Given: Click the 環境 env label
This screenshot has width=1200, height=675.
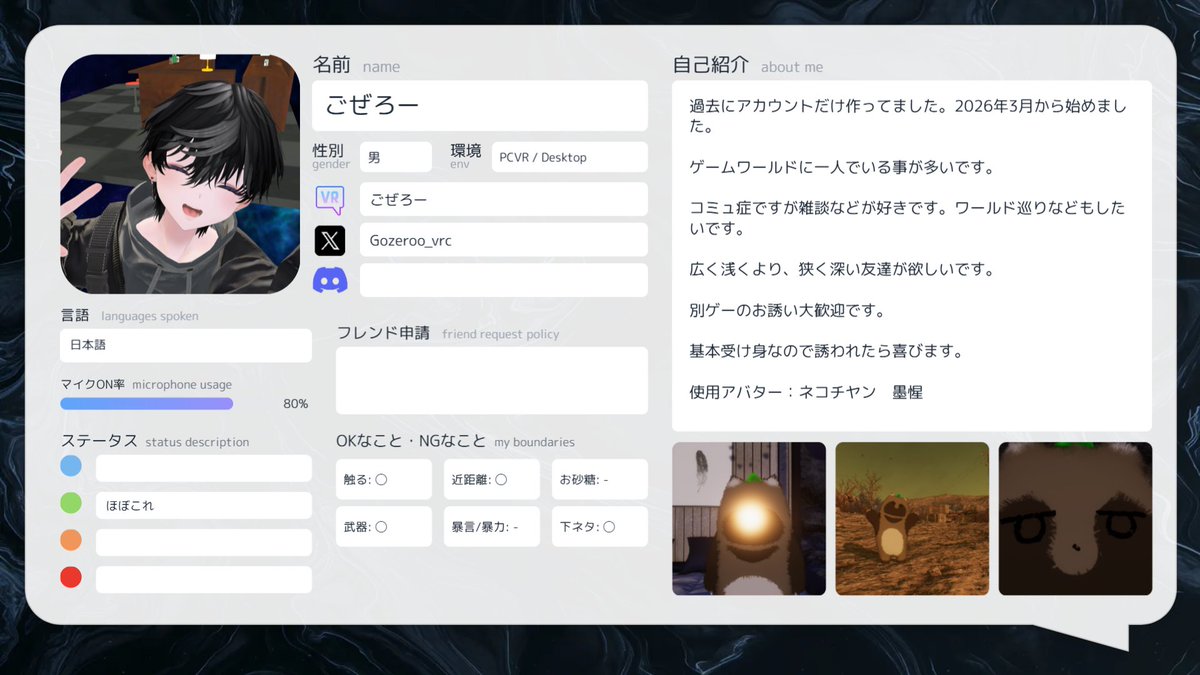Looking at the screenshot, I should (466, 155).
